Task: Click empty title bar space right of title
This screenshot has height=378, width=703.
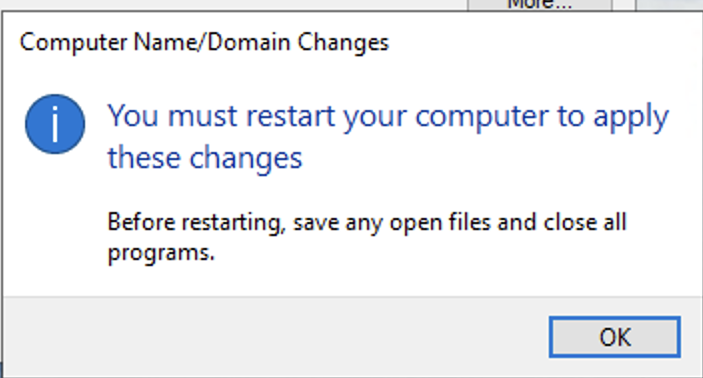Action: [x=538, y=43]
